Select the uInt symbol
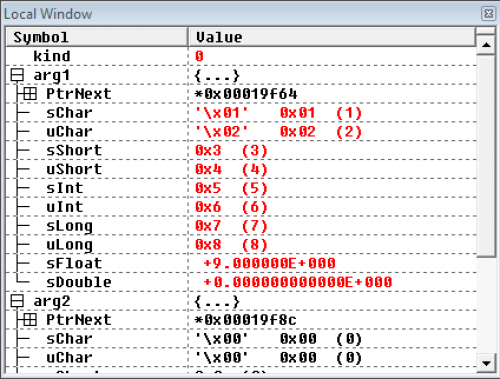 65,207
